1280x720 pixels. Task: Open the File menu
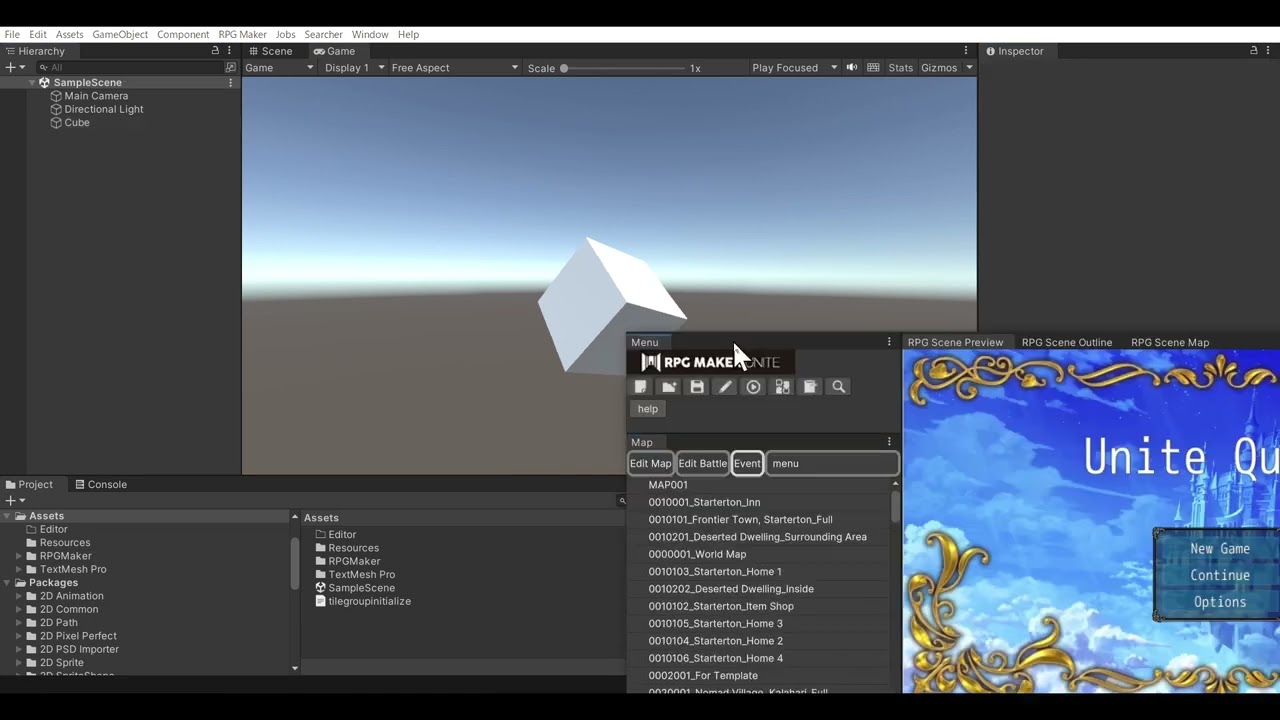pyautogui.click(x=12, y=34)
